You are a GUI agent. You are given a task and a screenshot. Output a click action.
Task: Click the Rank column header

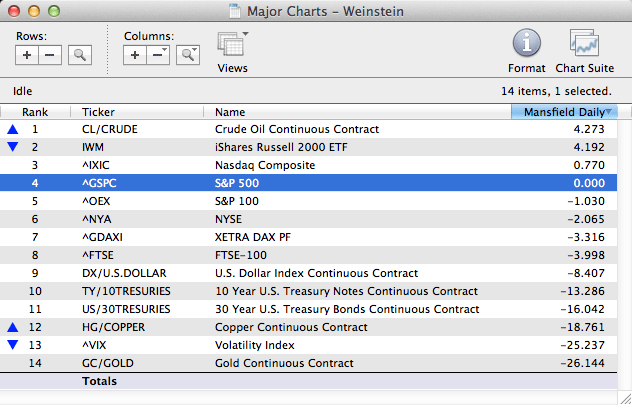pyautogui.click(x=35, y=112)
